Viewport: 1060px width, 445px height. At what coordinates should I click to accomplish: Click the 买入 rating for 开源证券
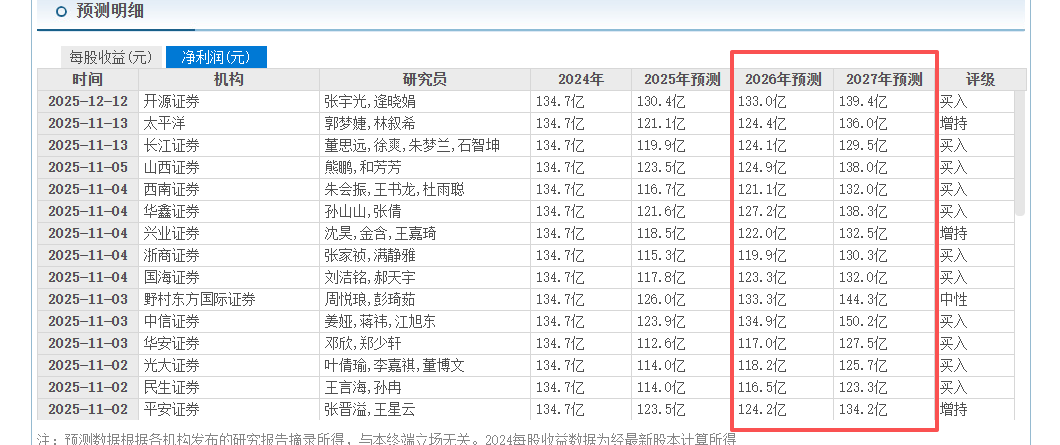(x=954, y=102)
